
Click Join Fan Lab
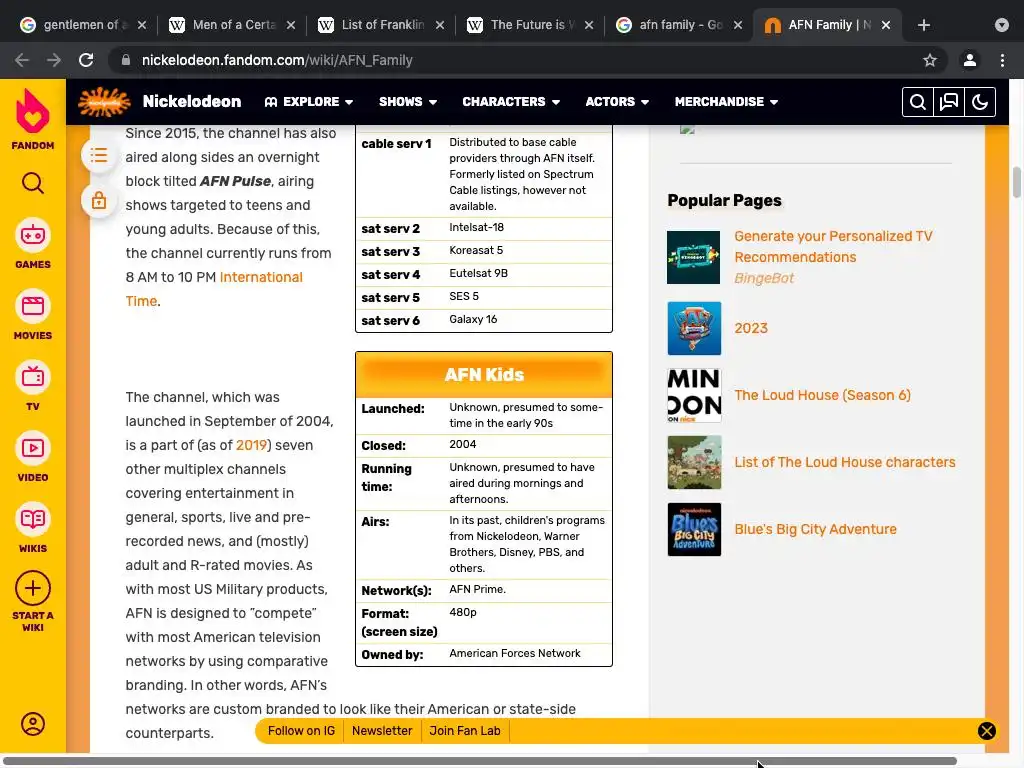(x=464, y=731)
